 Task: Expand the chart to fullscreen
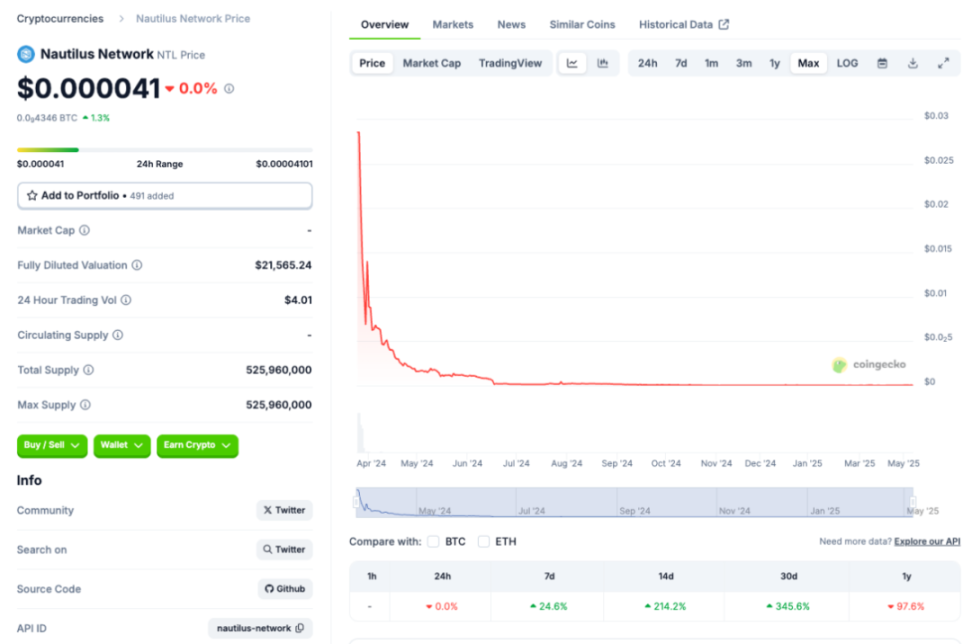click(943, 63)
